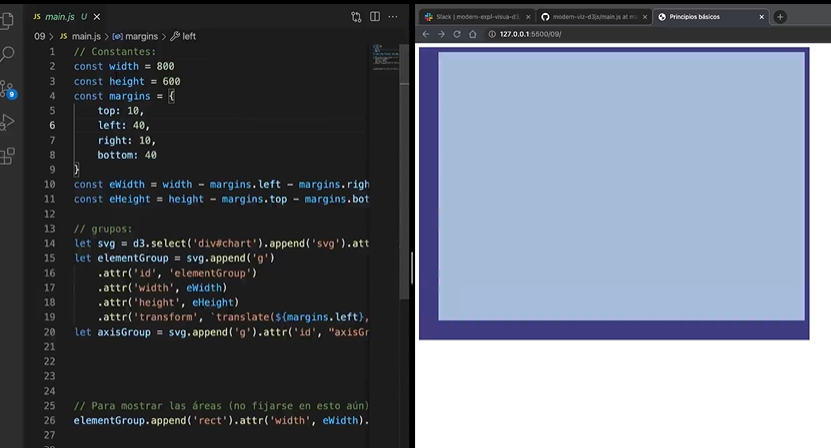This screenshot has height=448, width=831.
Task: Click the 'const width = 800' line
Action: [124, 66]
